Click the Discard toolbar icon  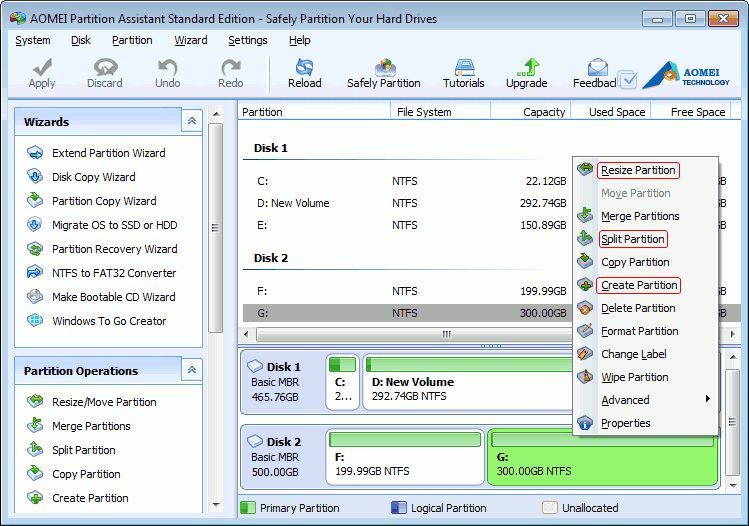[x=105, y=67]
